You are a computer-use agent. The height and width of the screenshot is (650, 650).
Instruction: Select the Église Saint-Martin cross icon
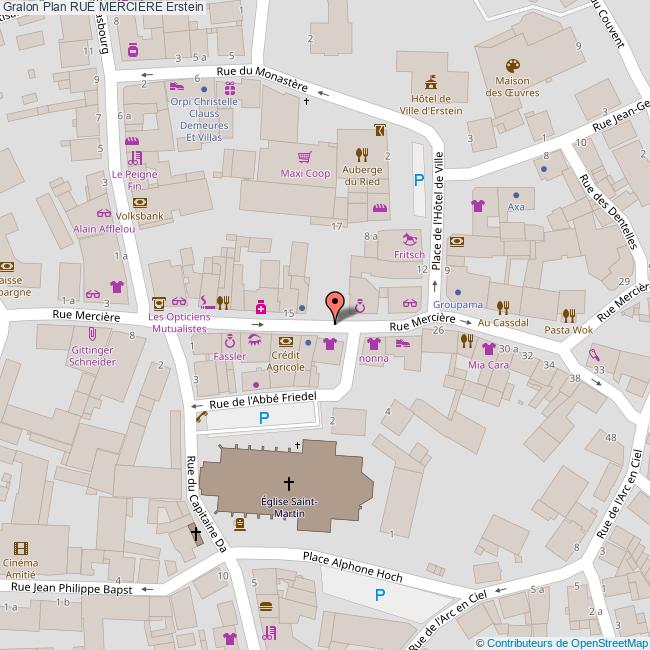[290, 481]
